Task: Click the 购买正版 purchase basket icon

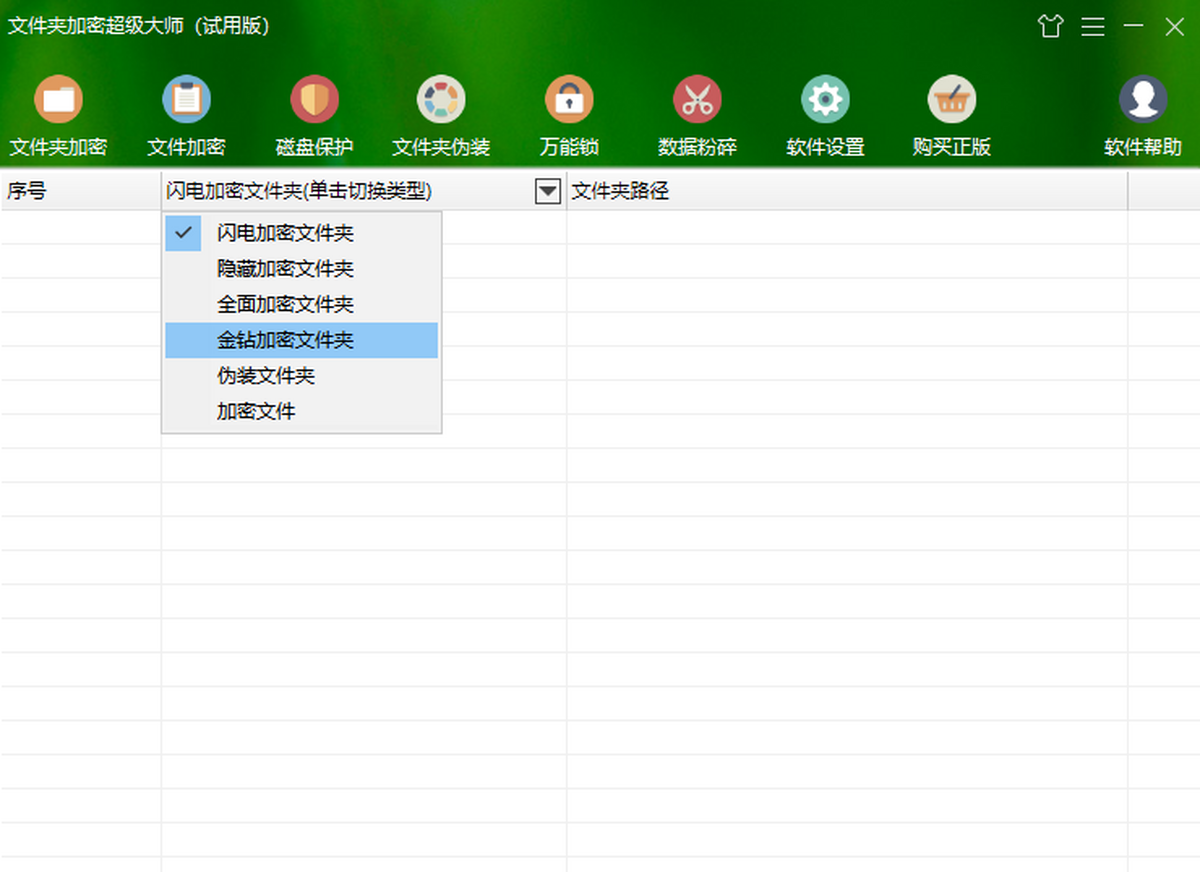Action: point(951,101)
